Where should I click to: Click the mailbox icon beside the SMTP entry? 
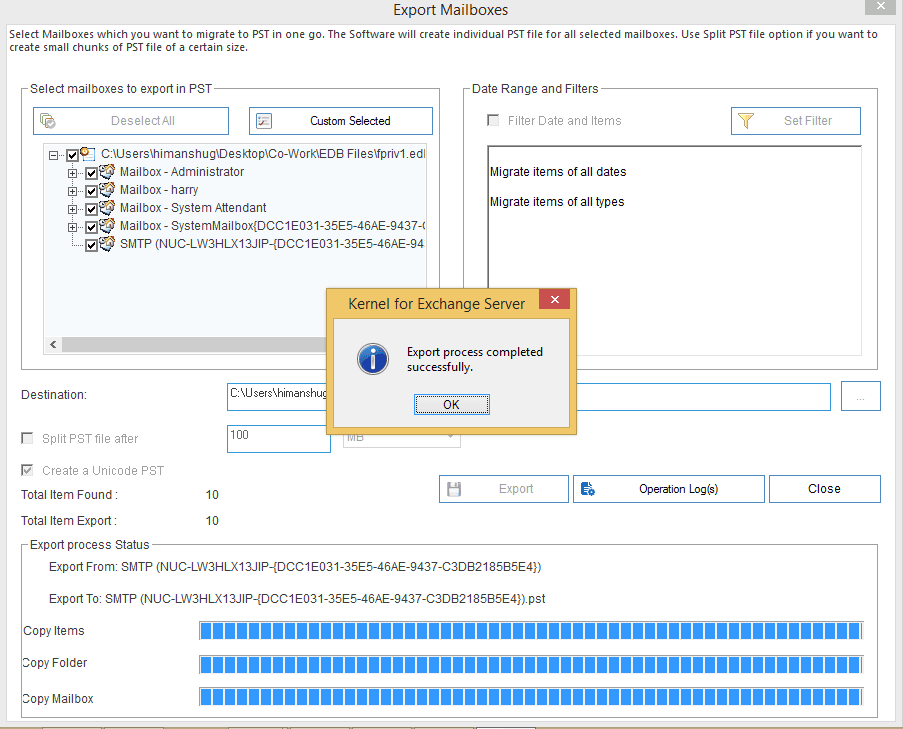(107, 244)
